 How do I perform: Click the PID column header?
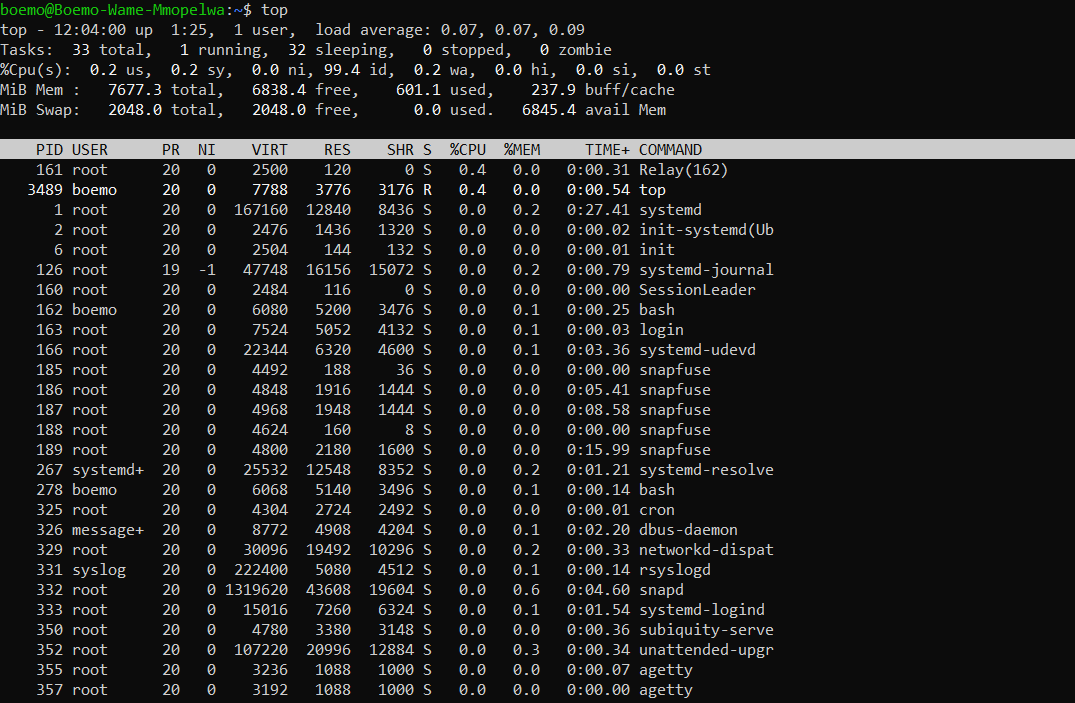tap(49, 150)
